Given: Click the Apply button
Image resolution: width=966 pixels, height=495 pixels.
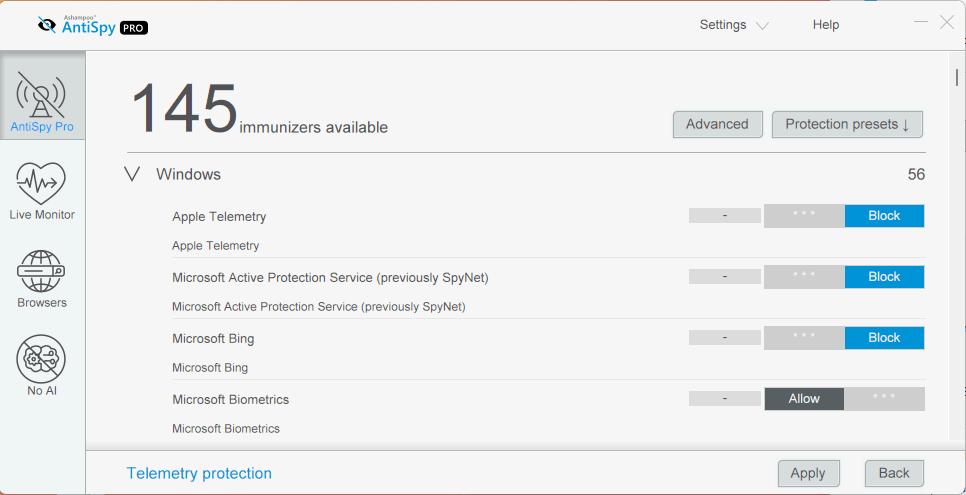Looking at the screenshot, I should [808, 473].
